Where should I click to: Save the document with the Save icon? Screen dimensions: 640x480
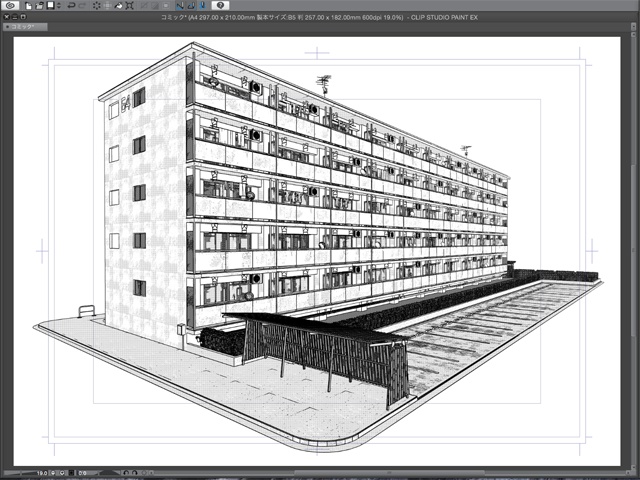(x=51, y=5)
